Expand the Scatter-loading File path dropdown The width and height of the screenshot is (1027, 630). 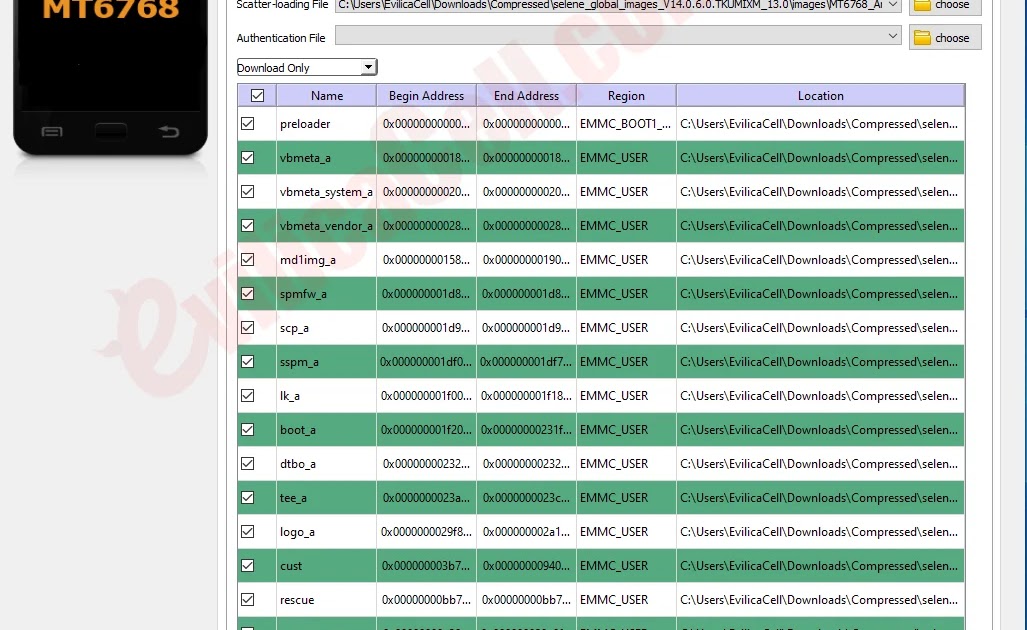pos(893,5)
